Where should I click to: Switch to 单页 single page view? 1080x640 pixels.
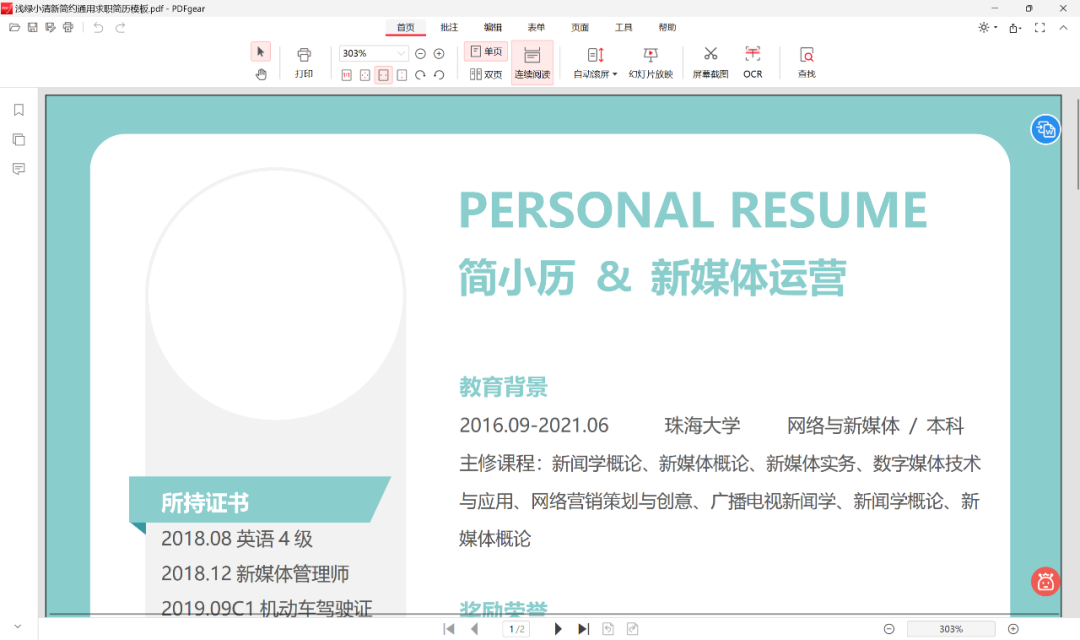[486, 52]
